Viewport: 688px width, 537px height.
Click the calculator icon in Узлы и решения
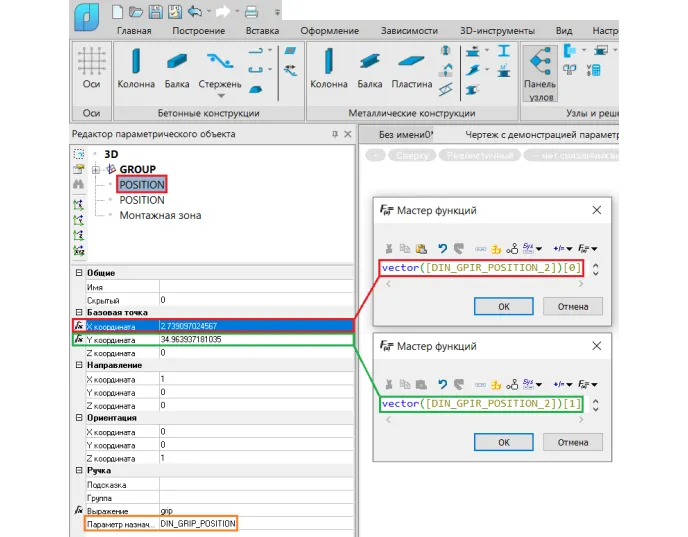(594, 70)
